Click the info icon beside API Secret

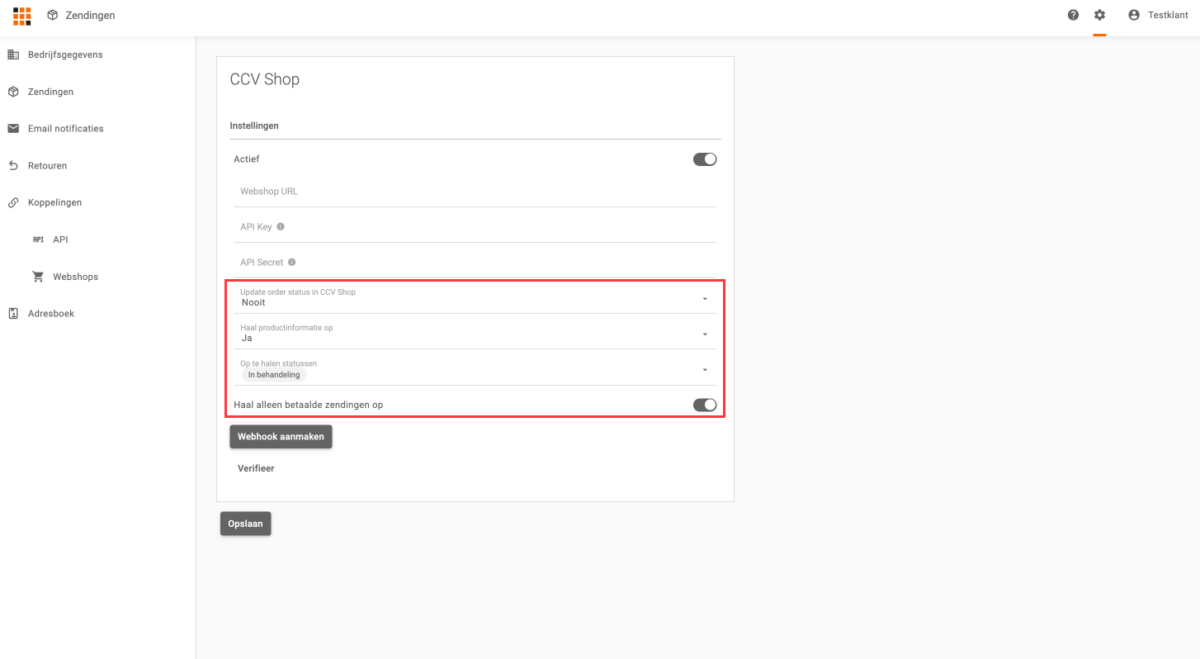click(292, 262)
